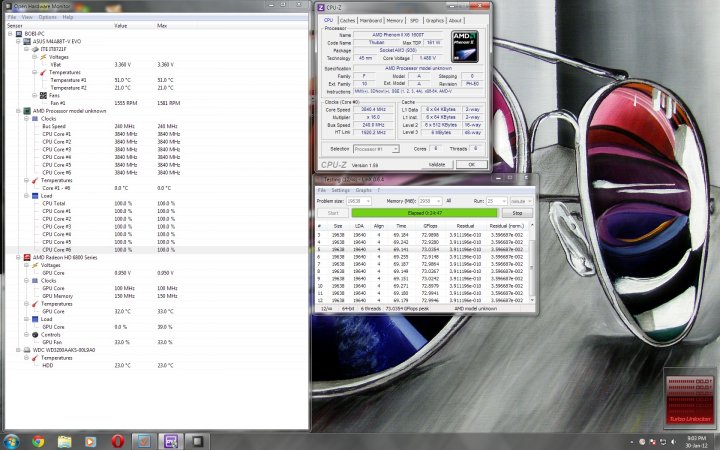Open the Graphs menu in LinX

(363, 190)
